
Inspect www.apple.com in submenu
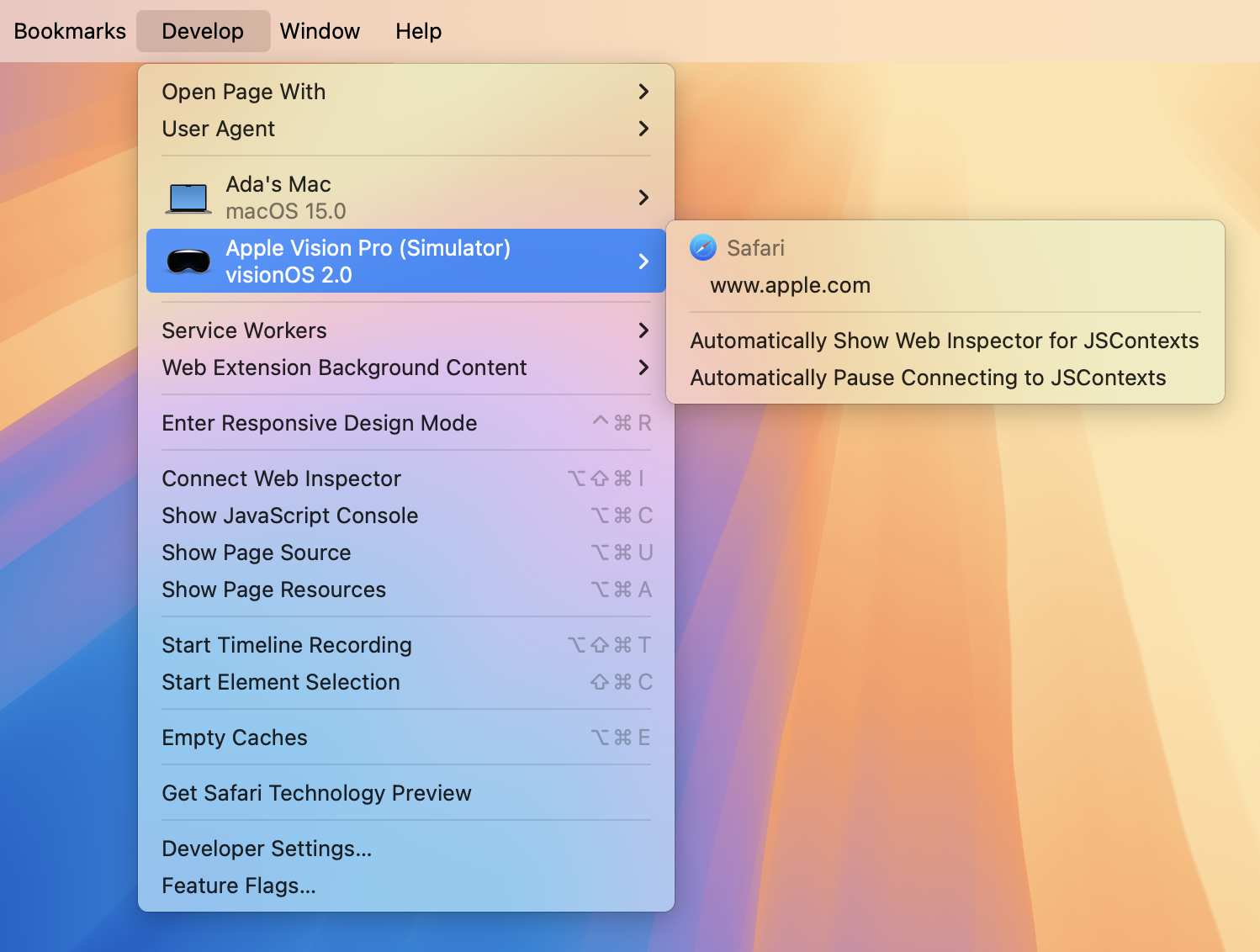pyautogui.click(x=945, y=285)
